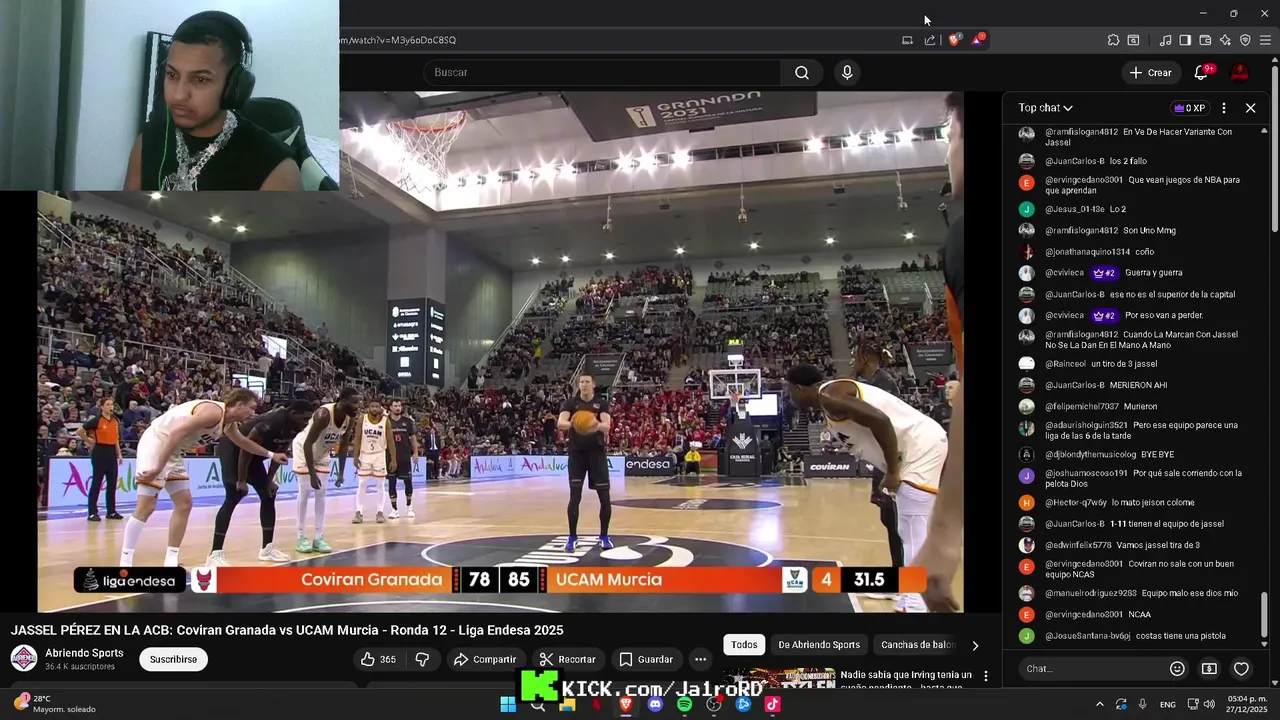Open the weather widget showing 28°C
This screenshot has width=1280, height=720.
[x=55, y=704]
